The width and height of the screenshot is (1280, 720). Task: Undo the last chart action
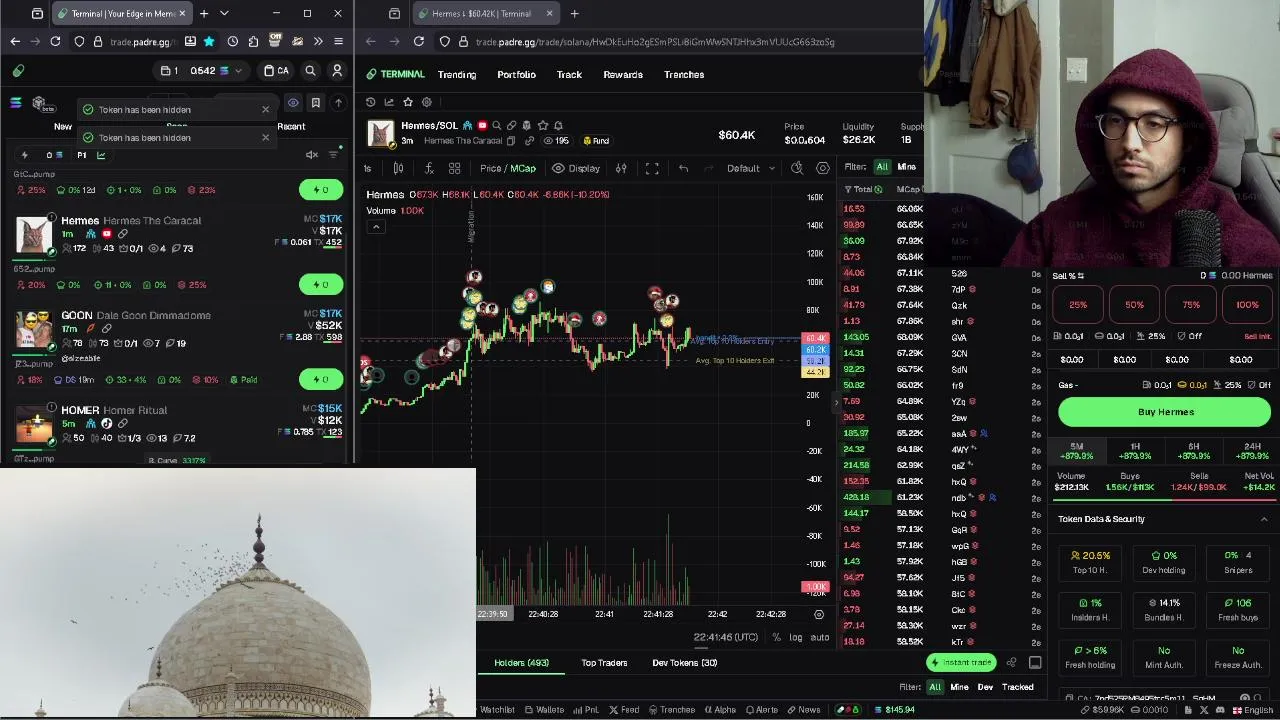683,168
